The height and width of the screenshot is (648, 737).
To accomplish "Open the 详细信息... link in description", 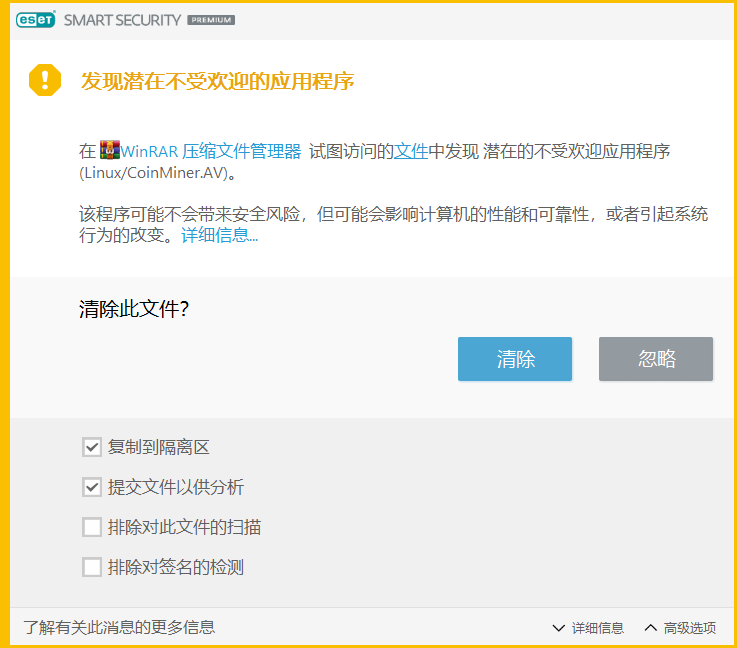I will tap(220, 235).
